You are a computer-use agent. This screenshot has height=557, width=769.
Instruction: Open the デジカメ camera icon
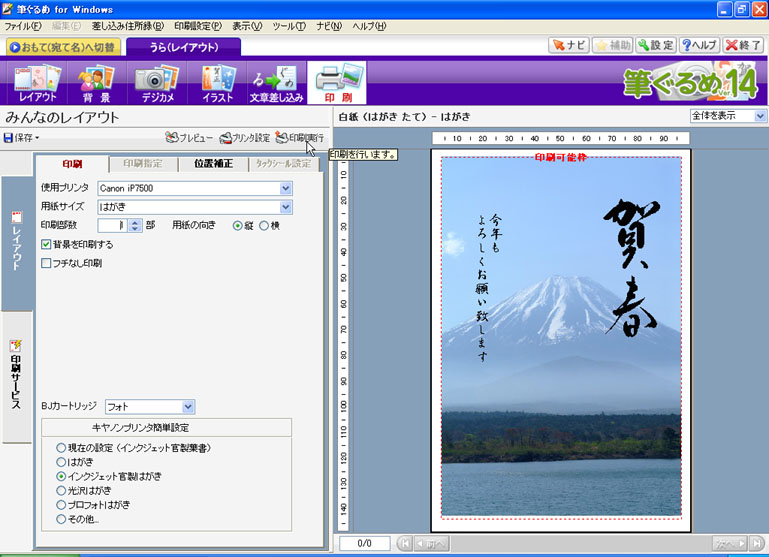pyautogui.click(x=156, y=83)
